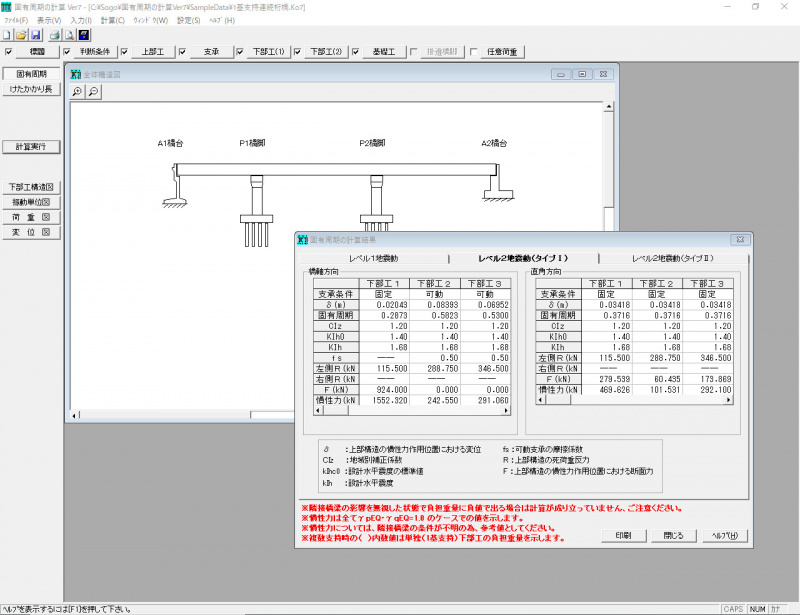Open the 表示(V) menu
This screenshot has width=800, height=615.
49,20
